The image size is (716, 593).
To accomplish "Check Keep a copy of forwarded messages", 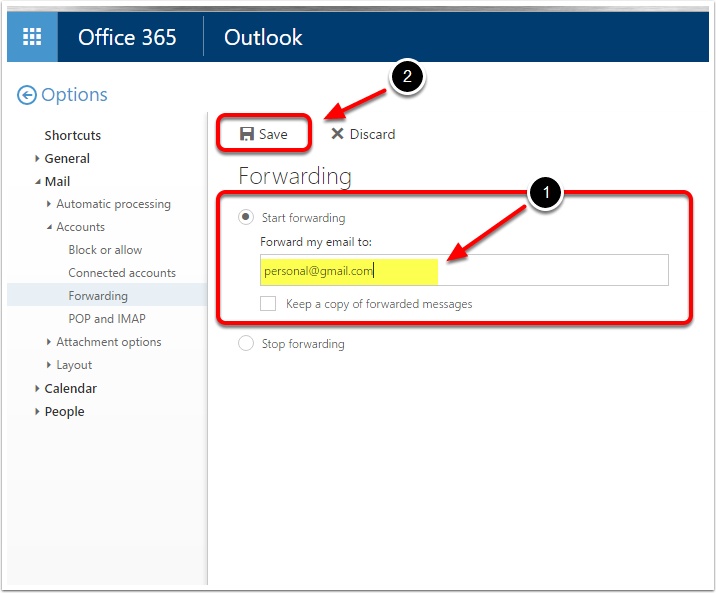I will (x=268, y=304).
